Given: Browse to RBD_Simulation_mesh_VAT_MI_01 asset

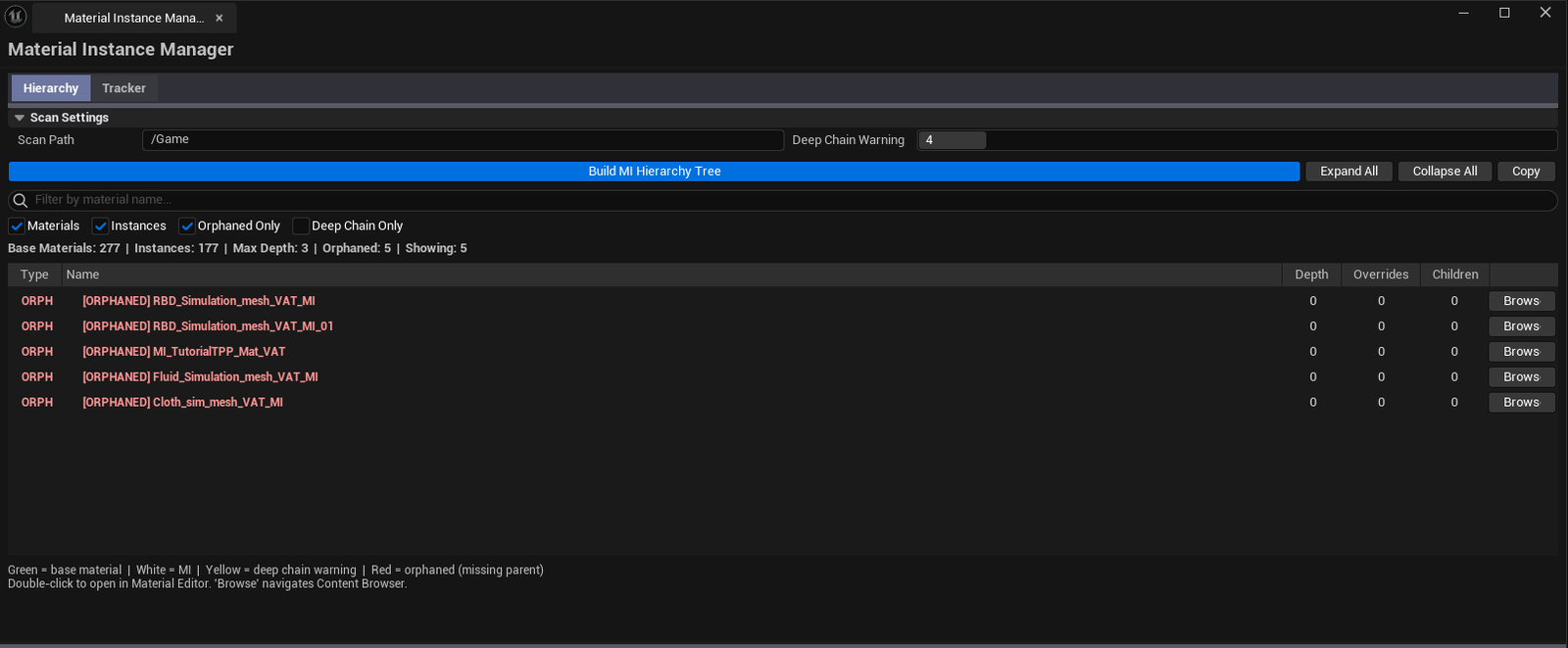Looking at the screenshot, I should (1522, 326).
